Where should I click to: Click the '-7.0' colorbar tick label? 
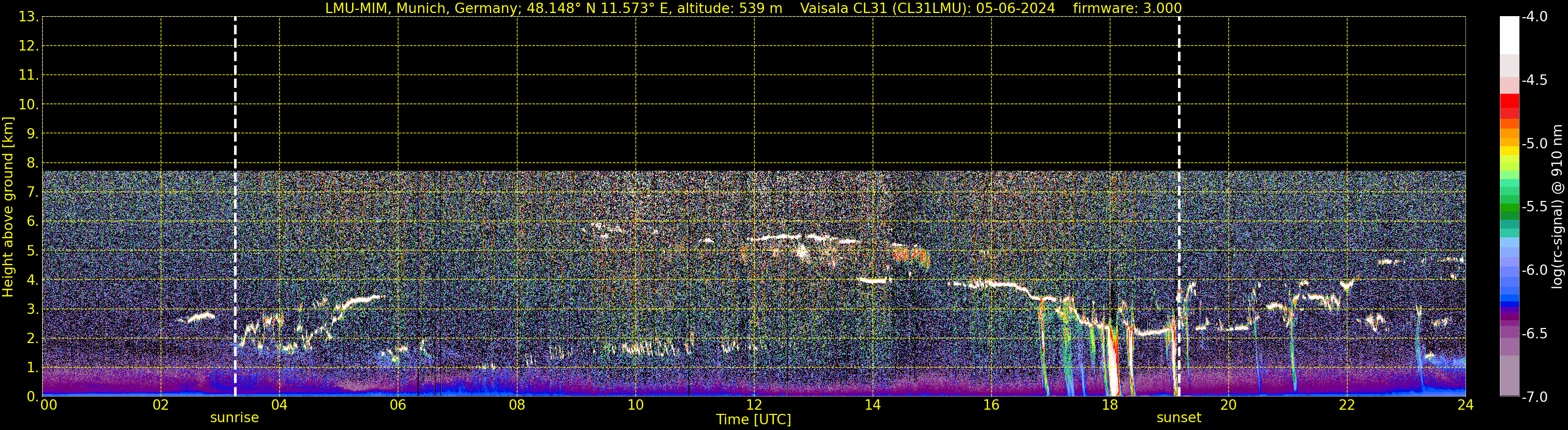(1535, 397)
